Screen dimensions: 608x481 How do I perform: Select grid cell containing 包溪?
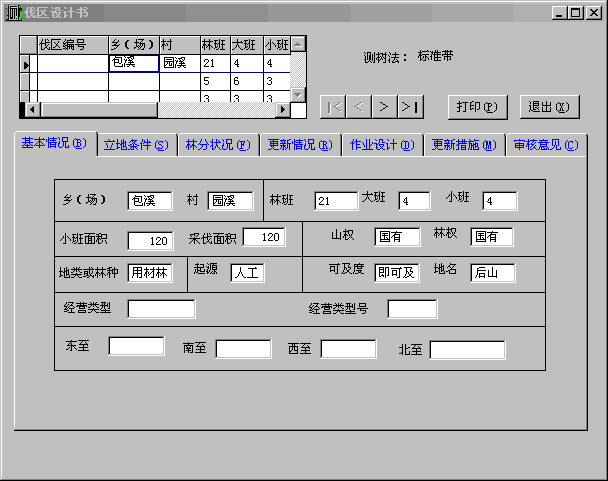[x=134, y=63]
